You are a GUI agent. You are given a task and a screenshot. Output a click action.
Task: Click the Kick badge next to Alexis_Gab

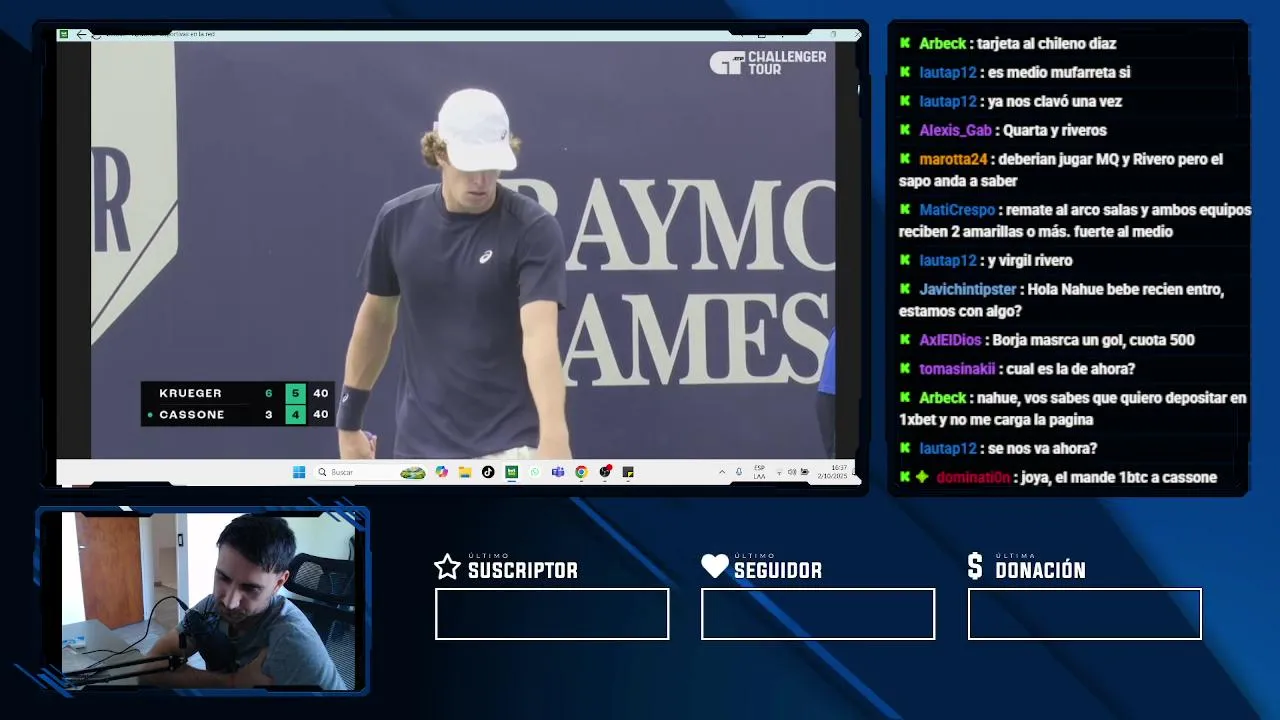tap(905, 130)
